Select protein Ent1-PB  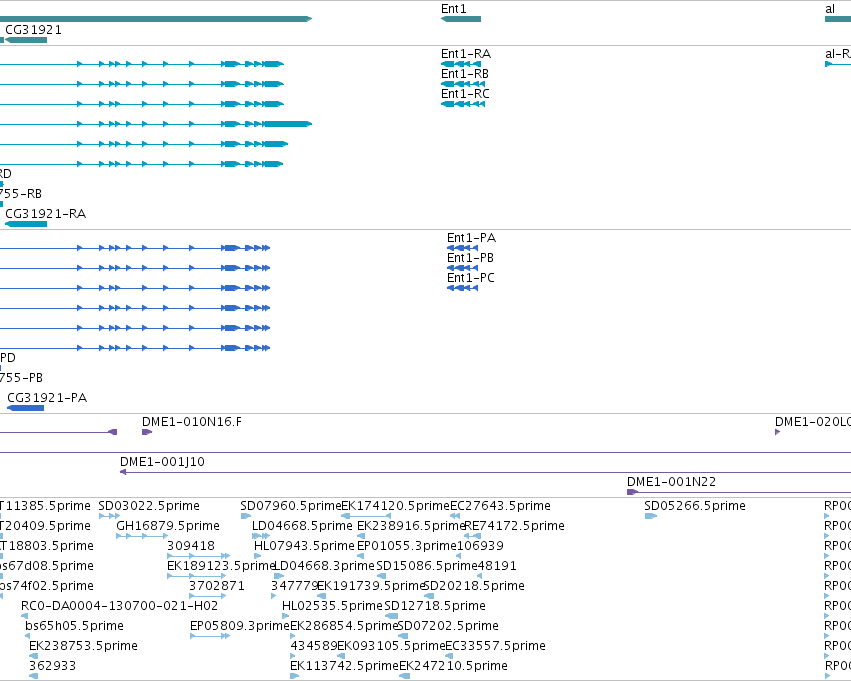(x=462, y=268)
